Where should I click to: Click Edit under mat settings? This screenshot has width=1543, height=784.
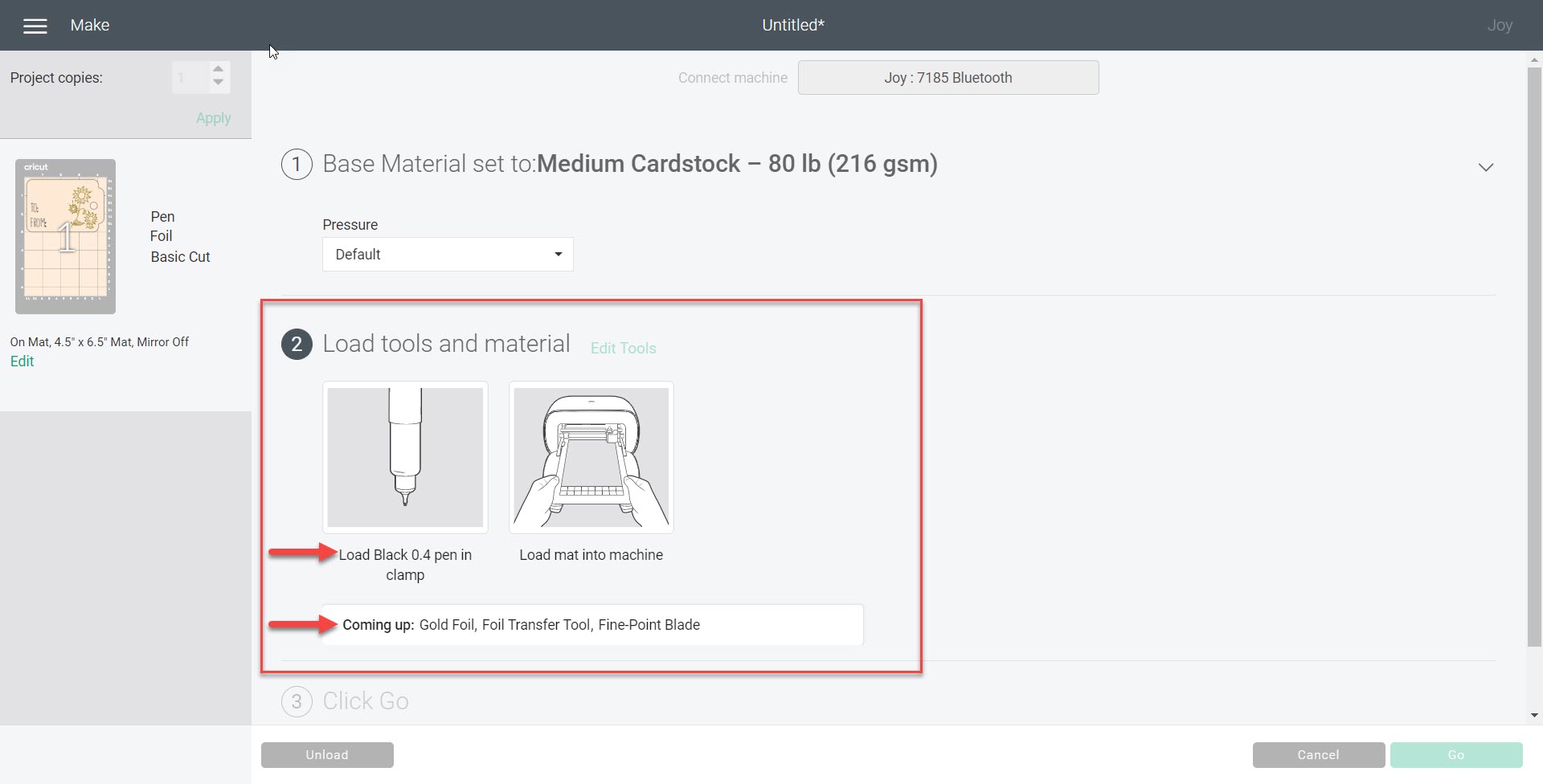[22, 361]
